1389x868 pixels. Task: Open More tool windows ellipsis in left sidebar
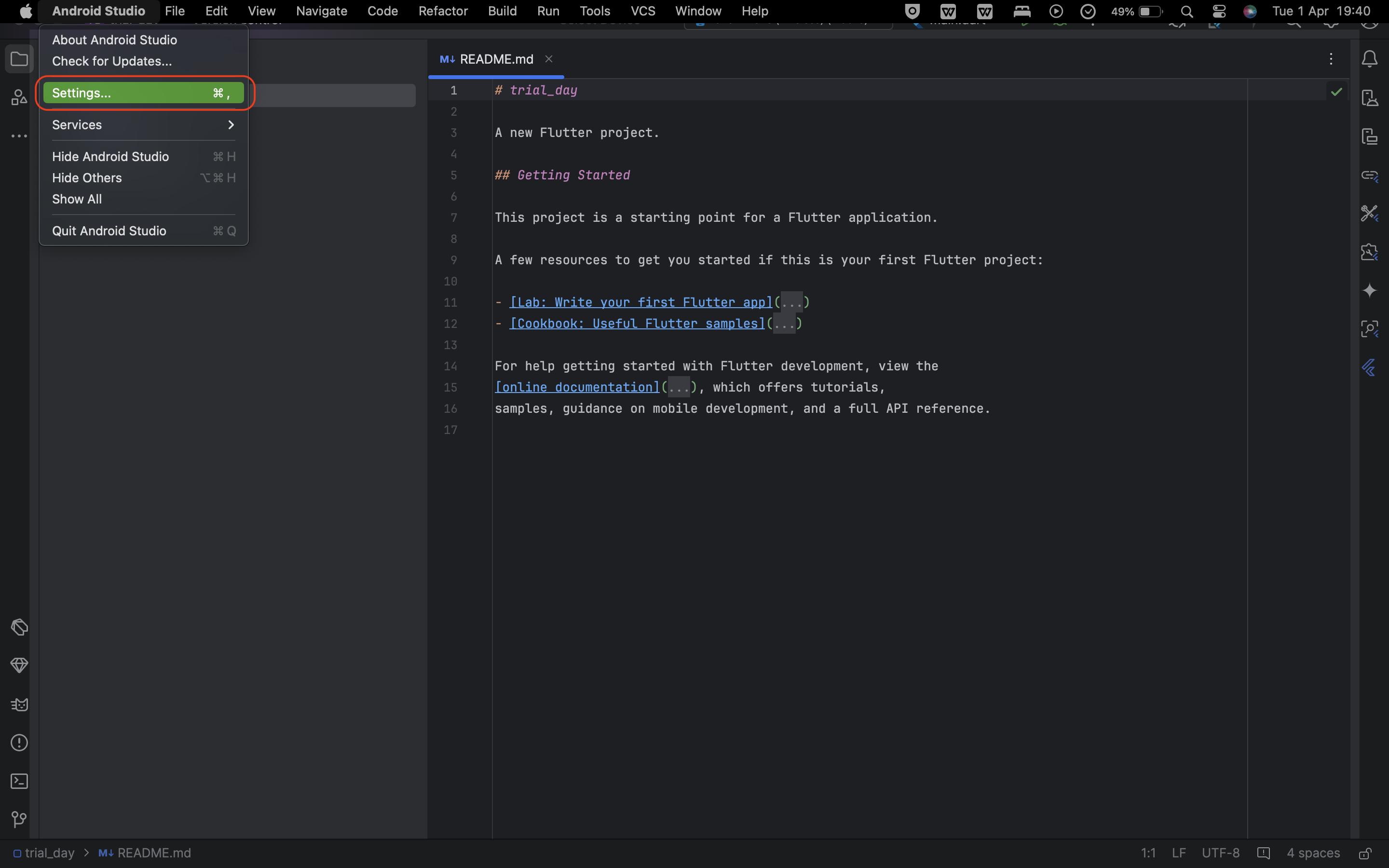(x=19, y=136)
